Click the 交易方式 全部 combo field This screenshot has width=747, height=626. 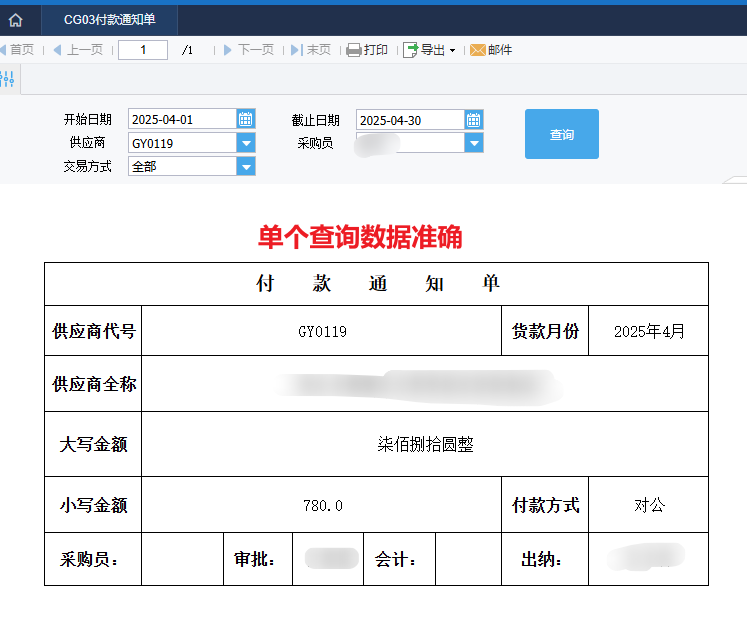(182, 166)
